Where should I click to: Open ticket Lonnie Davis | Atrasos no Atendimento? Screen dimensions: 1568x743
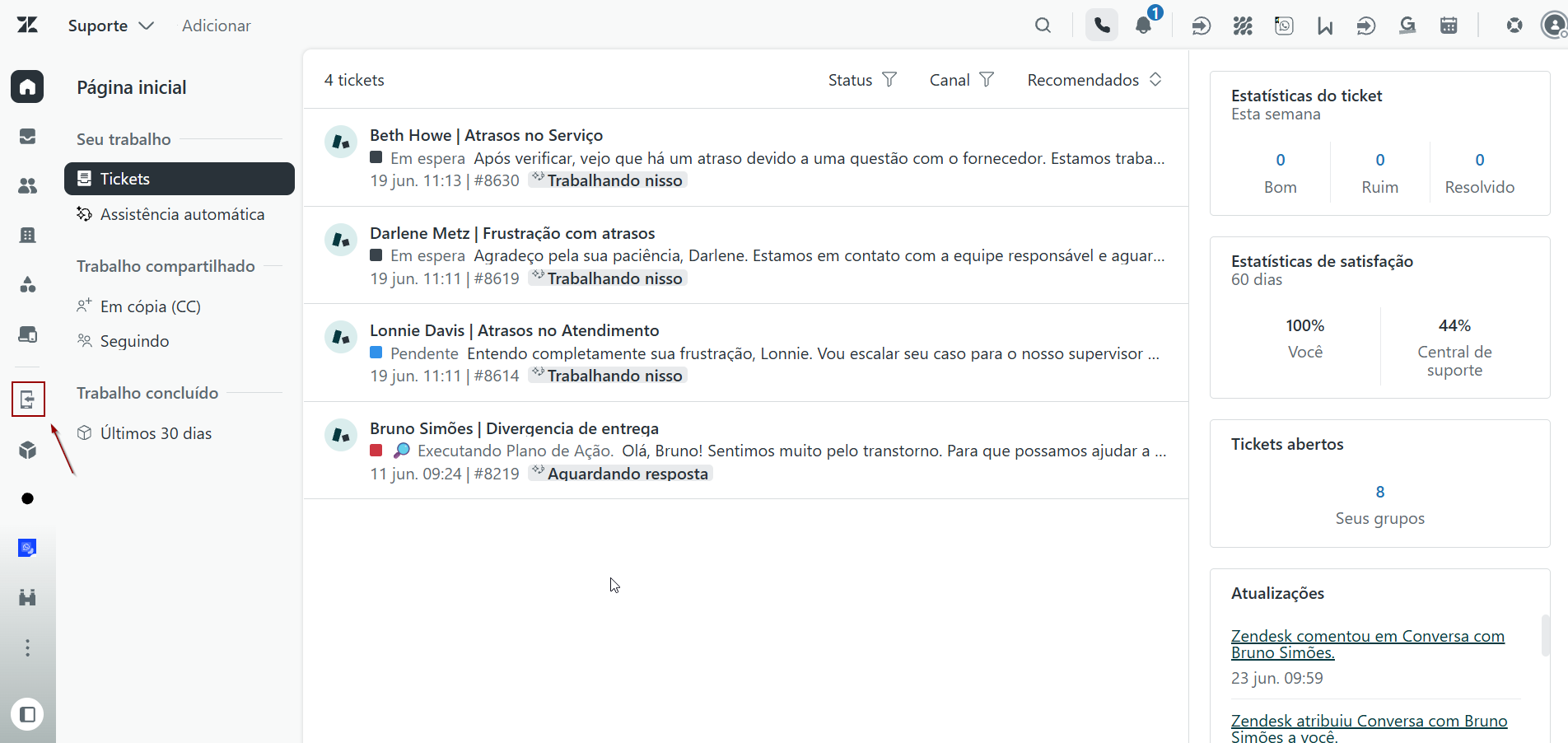745,353
